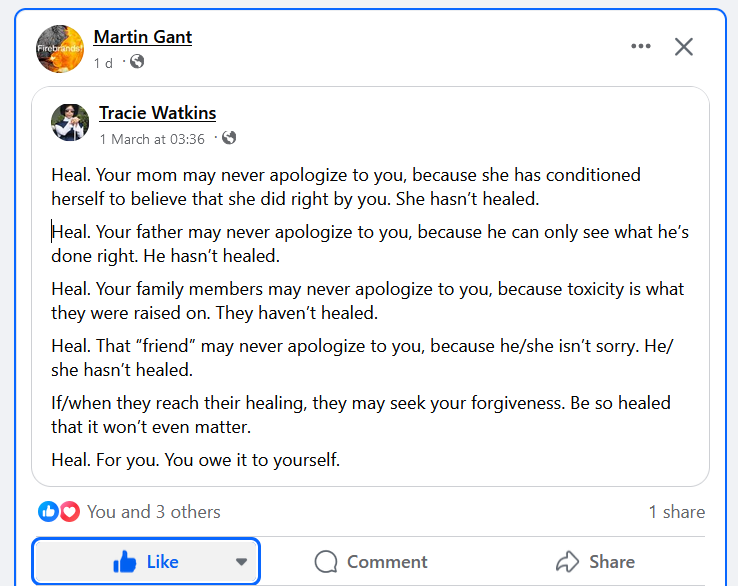738x586 pixels.
Task: View who reacted: You and 3 others
Action: 153,512
